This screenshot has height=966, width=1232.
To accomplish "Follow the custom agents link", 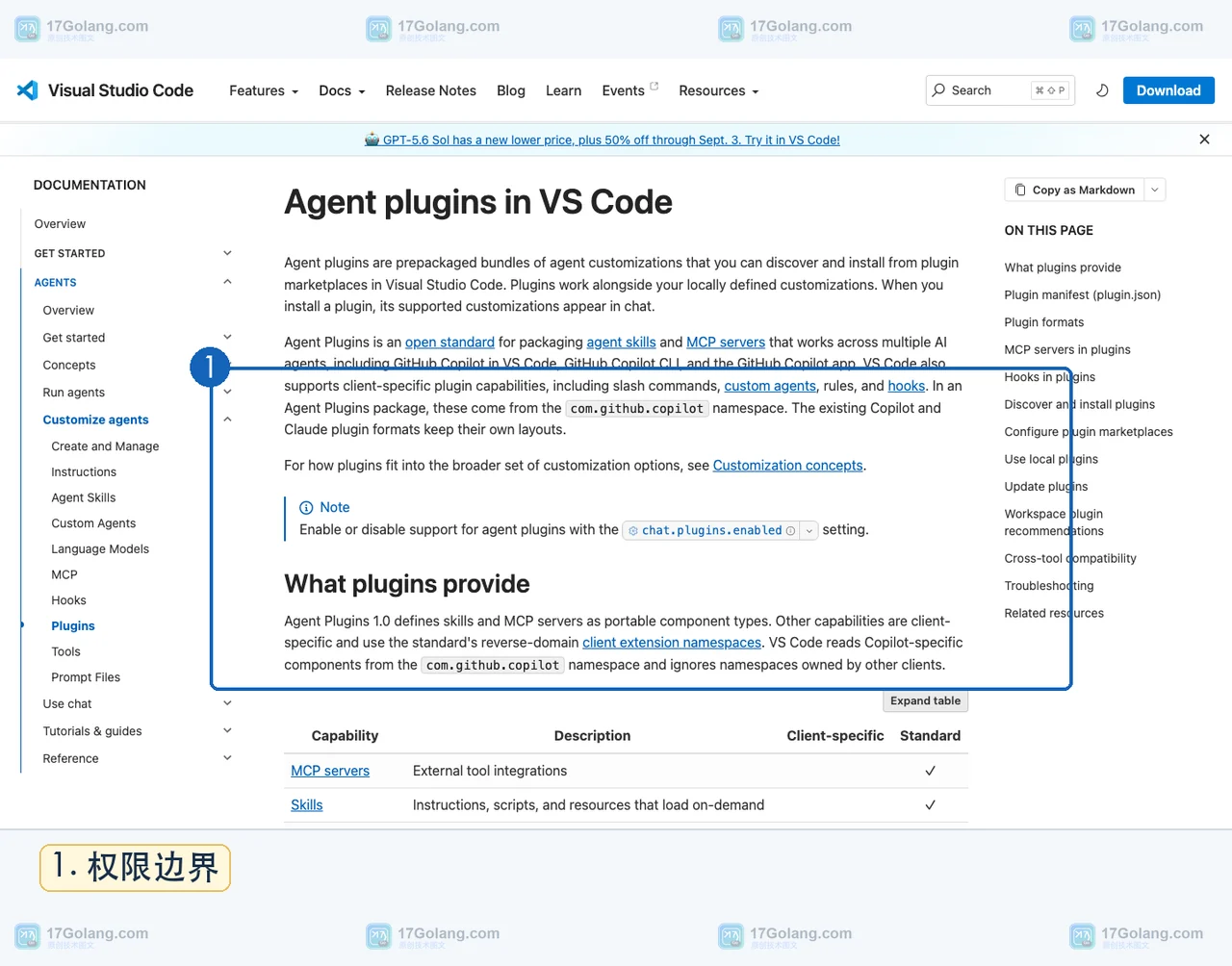I will (x=770, y=386).
